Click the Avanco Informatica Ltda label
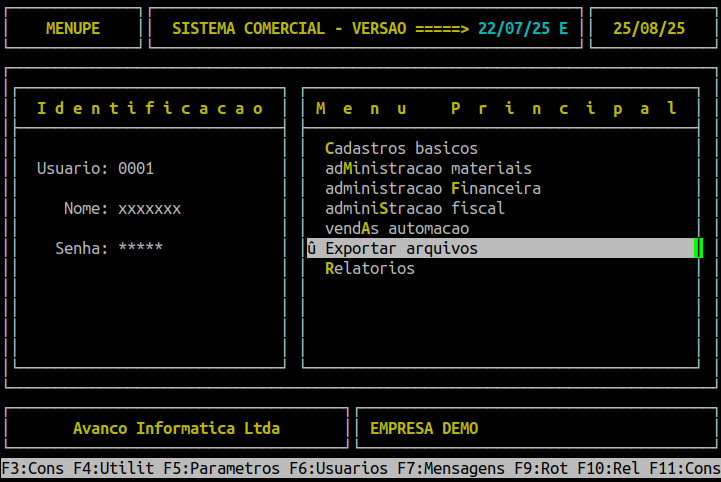The width and height of the screenshot is (721, 482). [177, 429]
